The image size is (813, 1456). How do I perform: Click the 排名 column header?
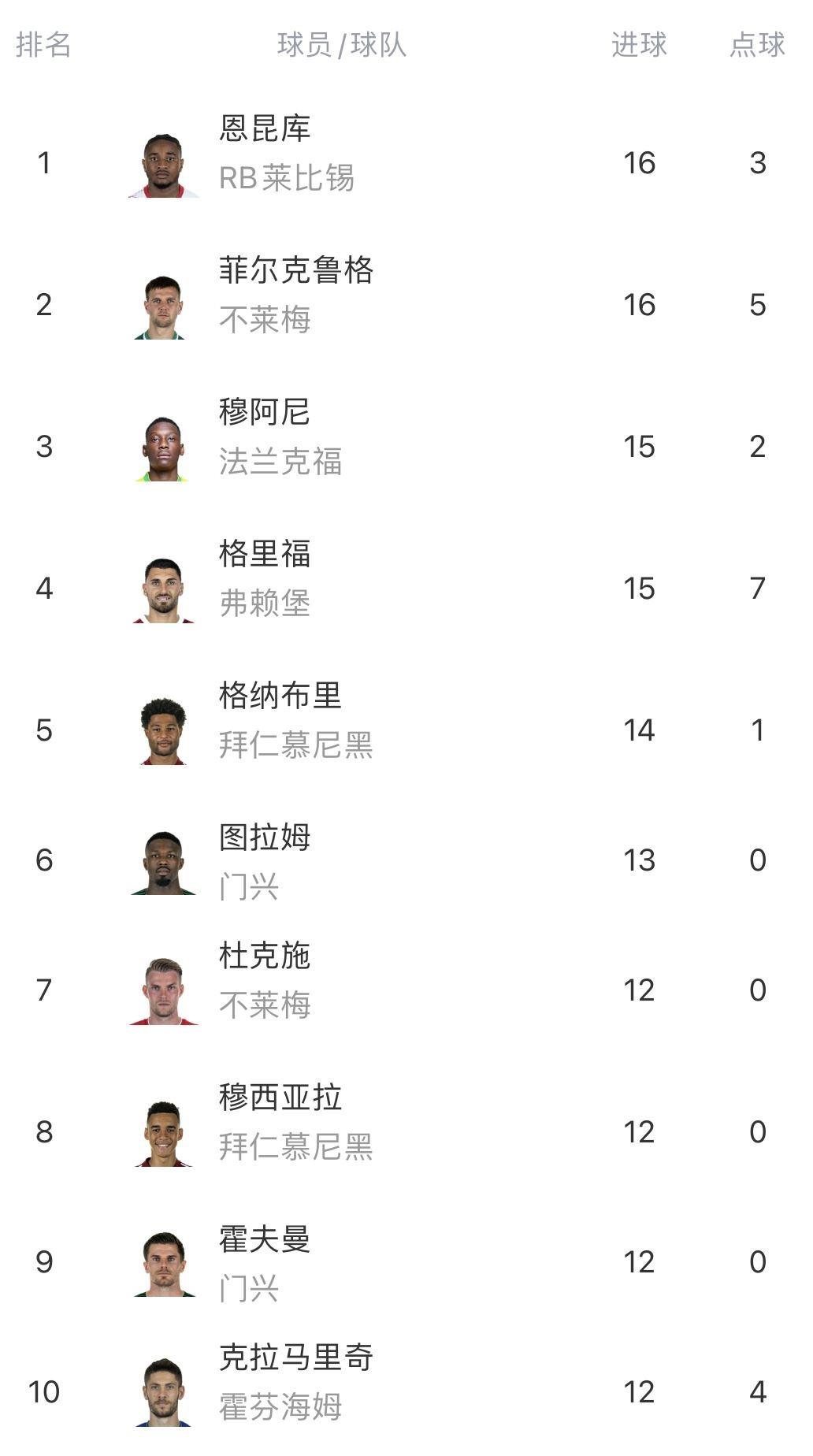click(43, 45)
